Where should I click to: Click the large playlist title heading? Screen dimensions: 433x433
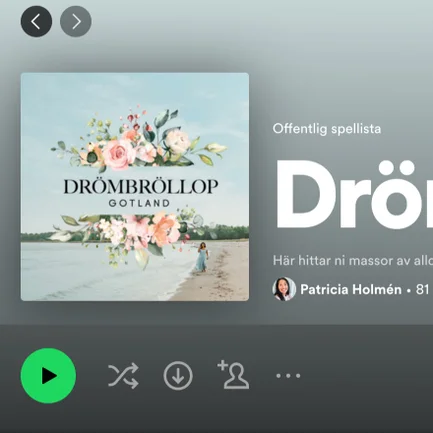[x=354, y=195]
